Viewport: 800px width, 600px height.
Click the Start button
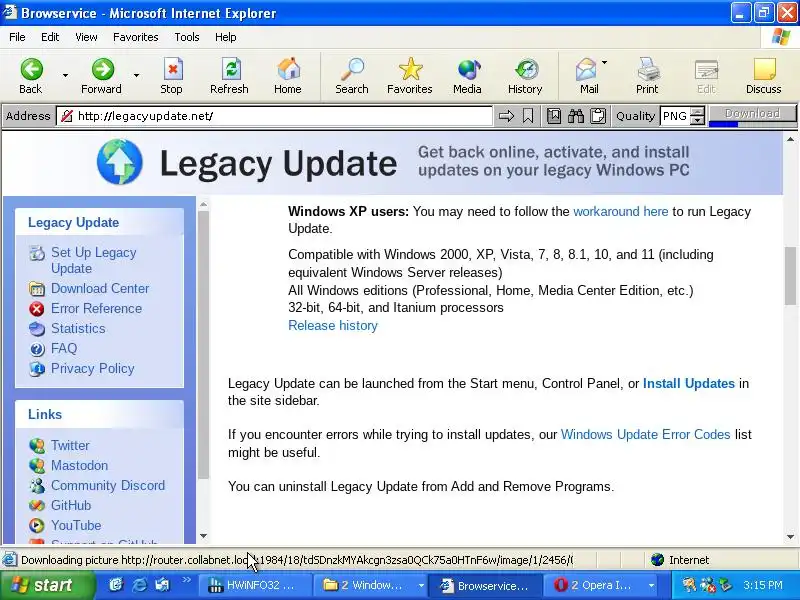pyautogui.click(x=46, y=585)
